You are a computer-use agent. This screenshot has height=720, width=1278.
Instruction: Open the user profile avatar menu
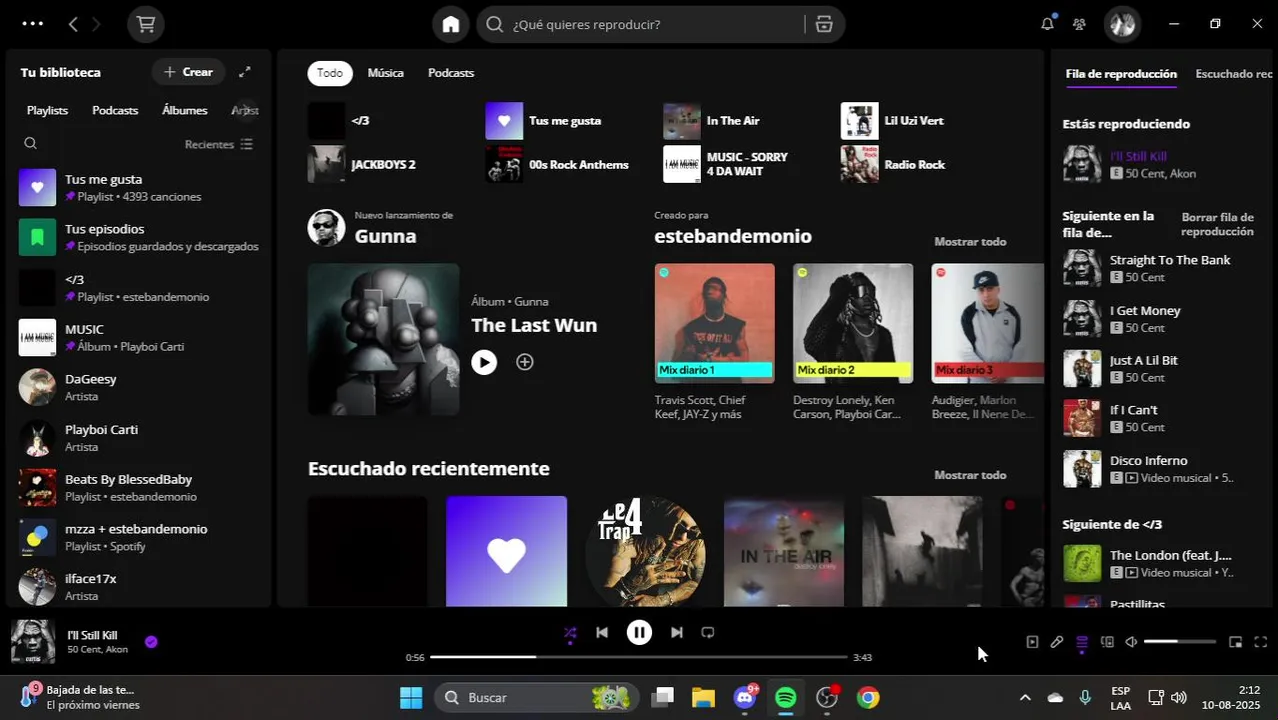(x=1122, y=24)
